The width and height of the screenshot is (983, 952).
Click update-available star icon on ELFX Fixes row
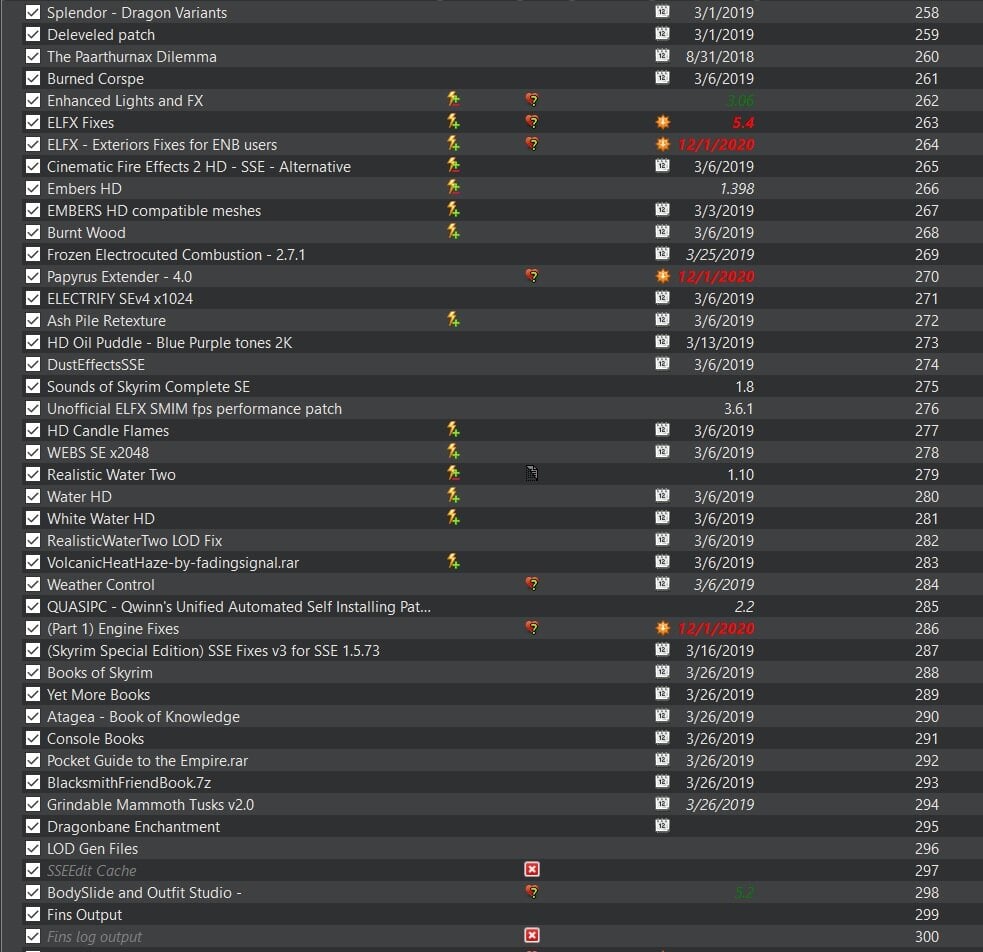pyautogui.click(x=662, y=122)
